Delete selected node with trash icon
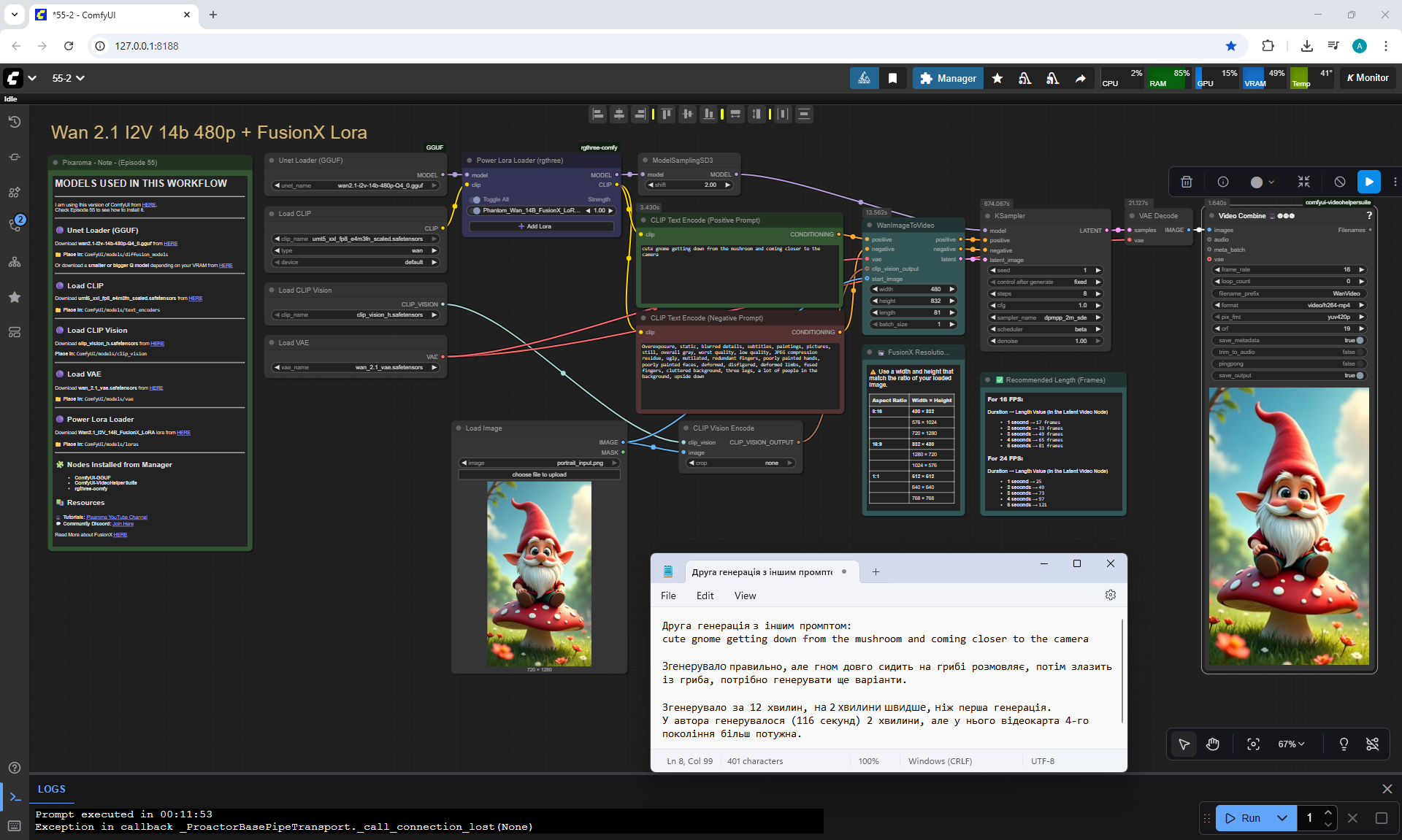The width and height of the screenshot is (1402, 840). pyautogui.click(x=1187, y=182)
